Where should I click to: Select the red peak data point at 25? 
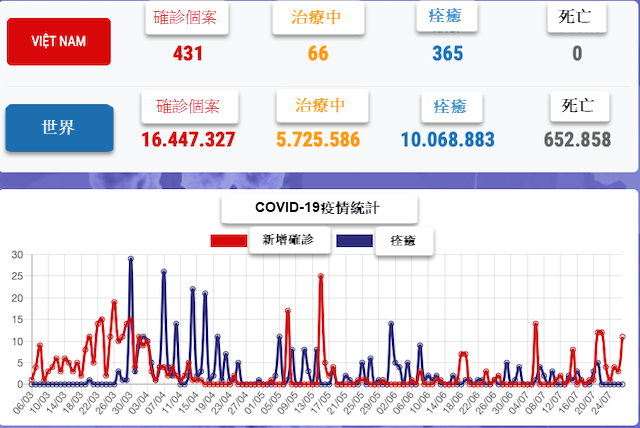321,276
